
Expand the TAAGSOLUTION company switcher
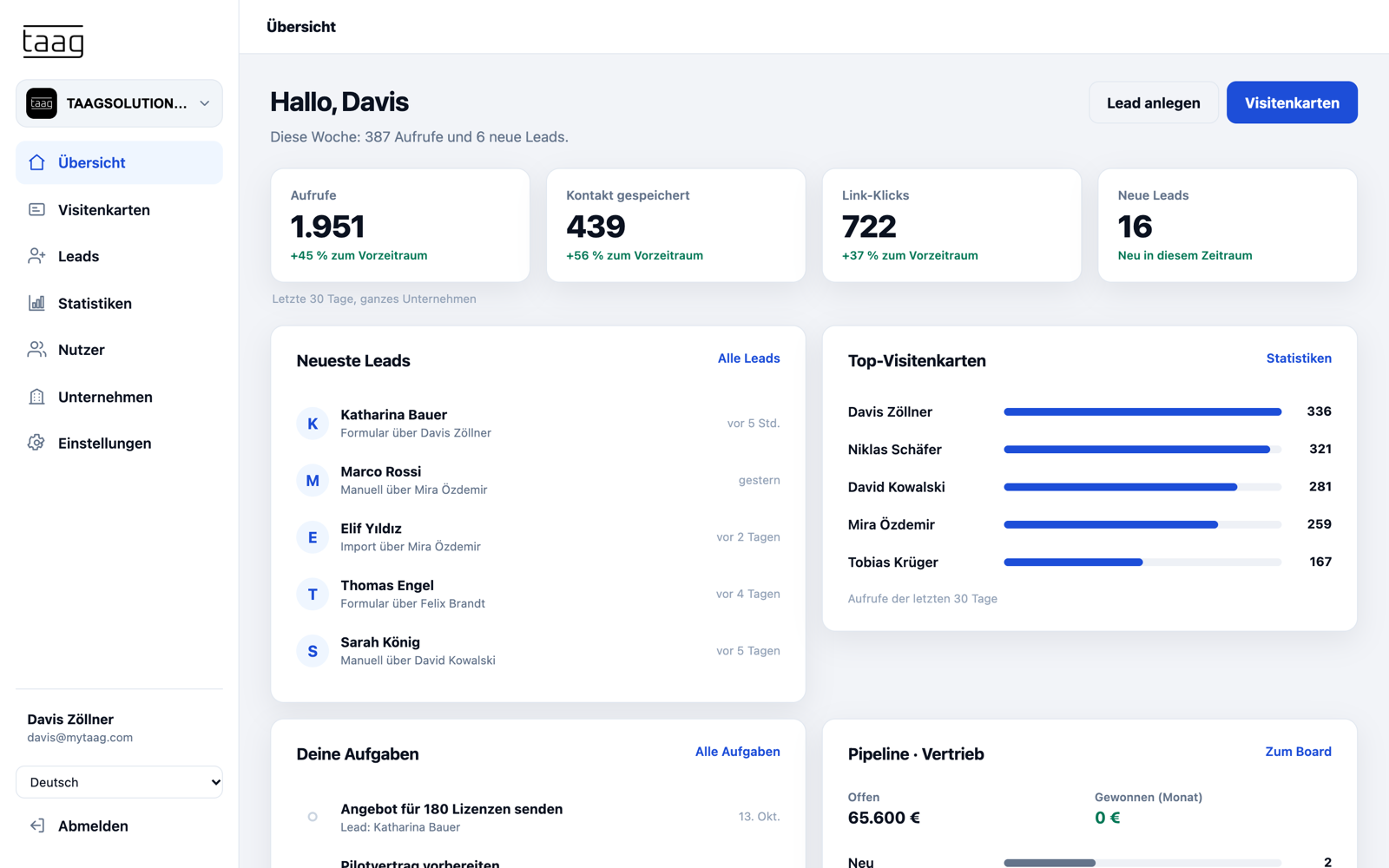(x=119, y=103)
